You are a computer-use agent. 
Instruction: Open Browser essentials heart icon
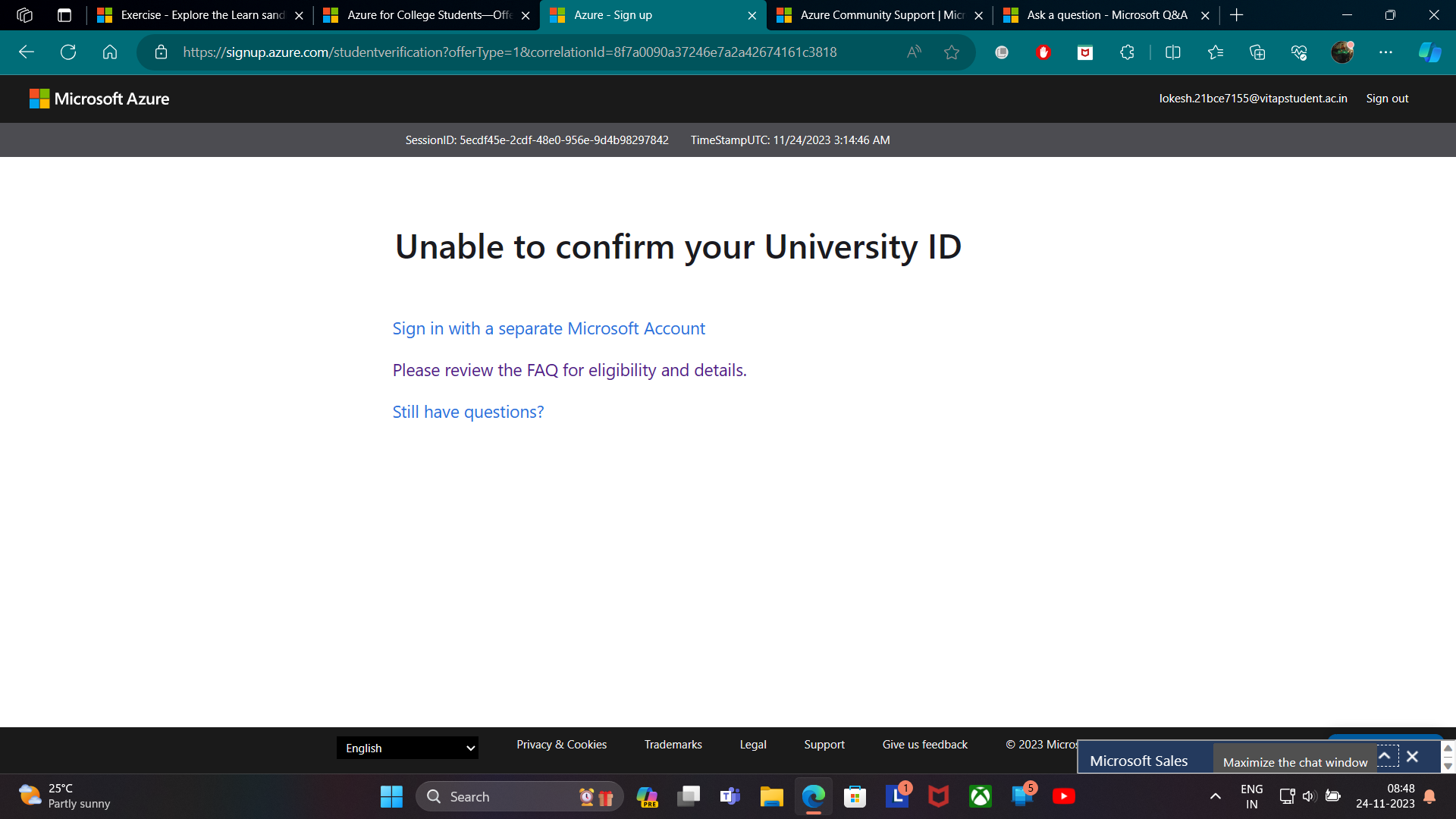pyautogui.click(x=1299, y=52)
